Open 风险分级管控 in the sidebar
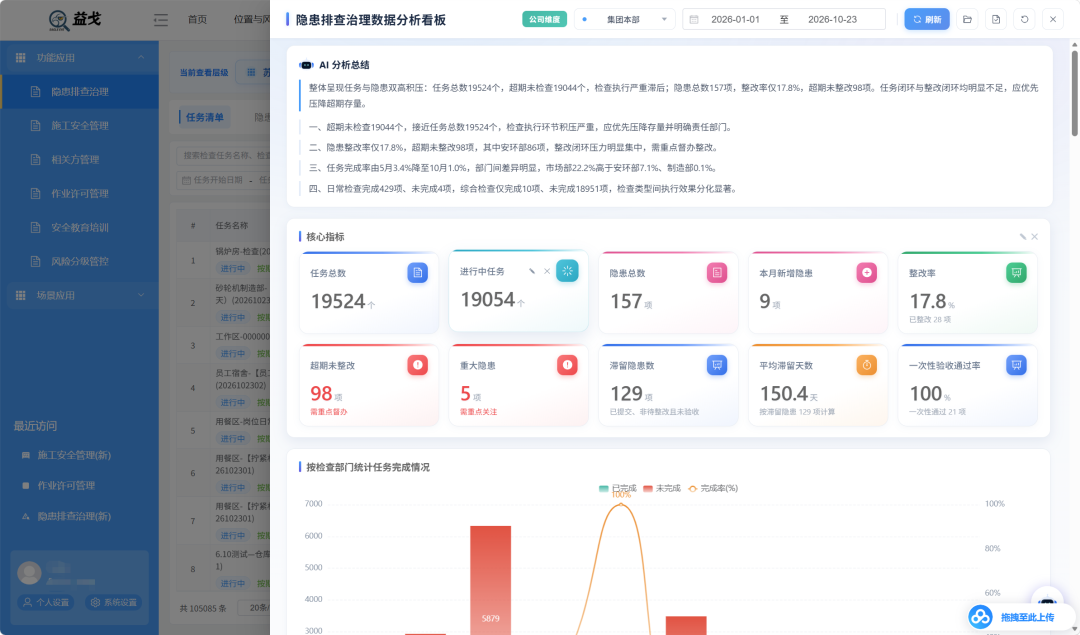 79,262
